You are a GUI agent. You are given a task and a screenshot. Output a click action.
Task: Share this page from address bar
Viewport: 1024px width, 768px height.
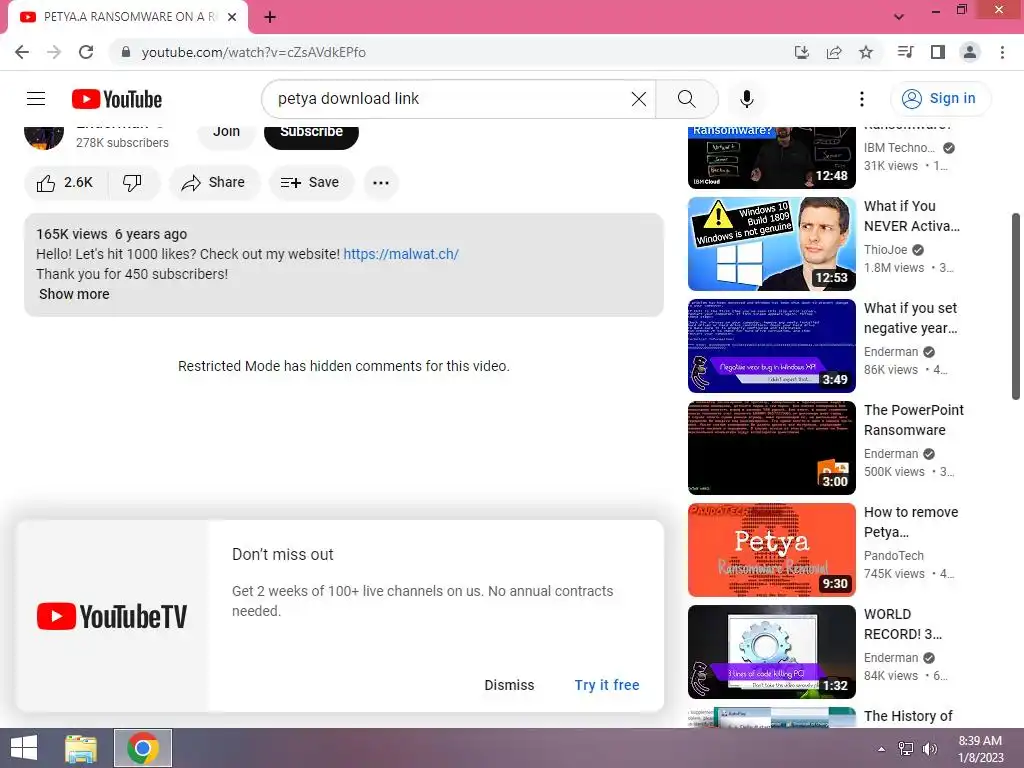[x=834, y=52]
